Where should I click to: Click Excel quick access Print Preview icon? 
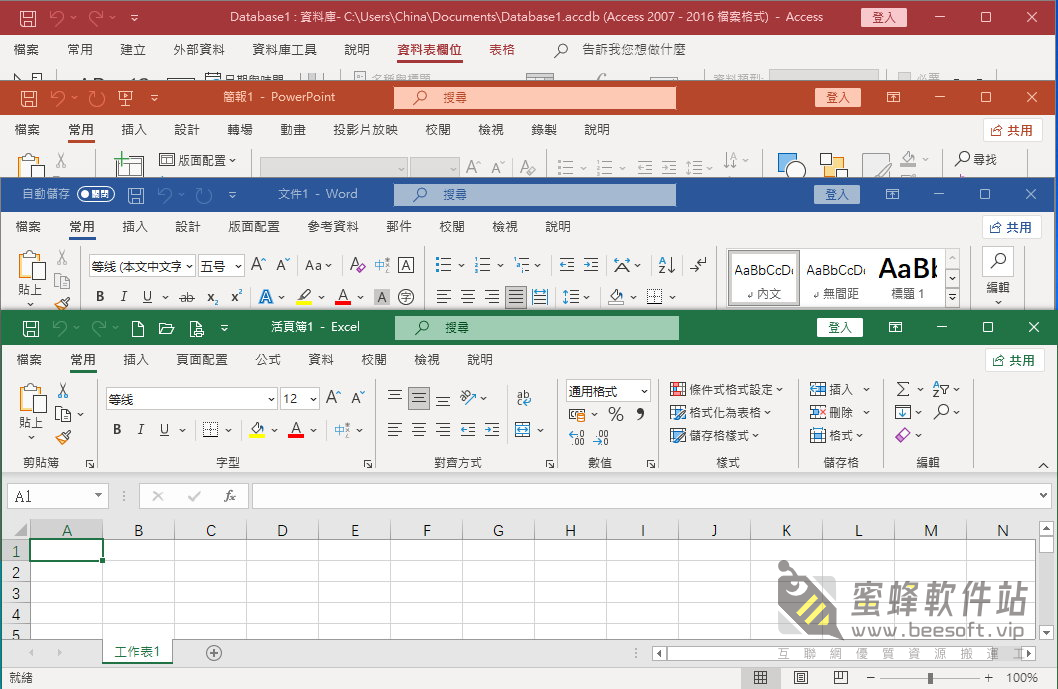point(196,329)
